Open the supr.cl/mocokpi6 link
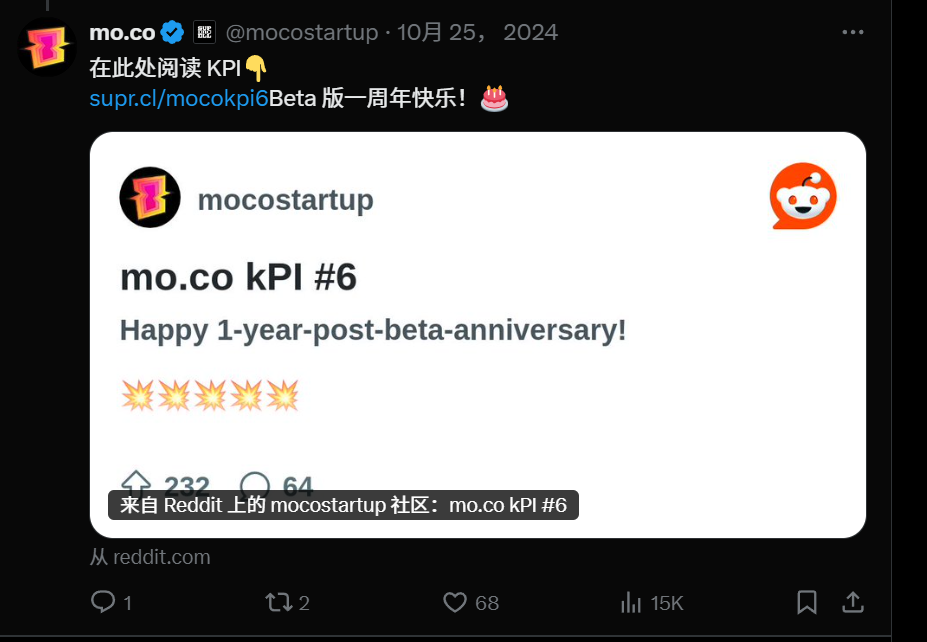 click(179, 98)
